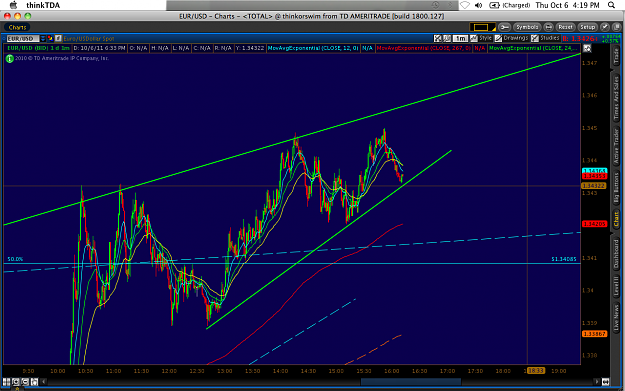
Task: Open the Charts tab
Action: pyautogui.click(x=17, y=27)
